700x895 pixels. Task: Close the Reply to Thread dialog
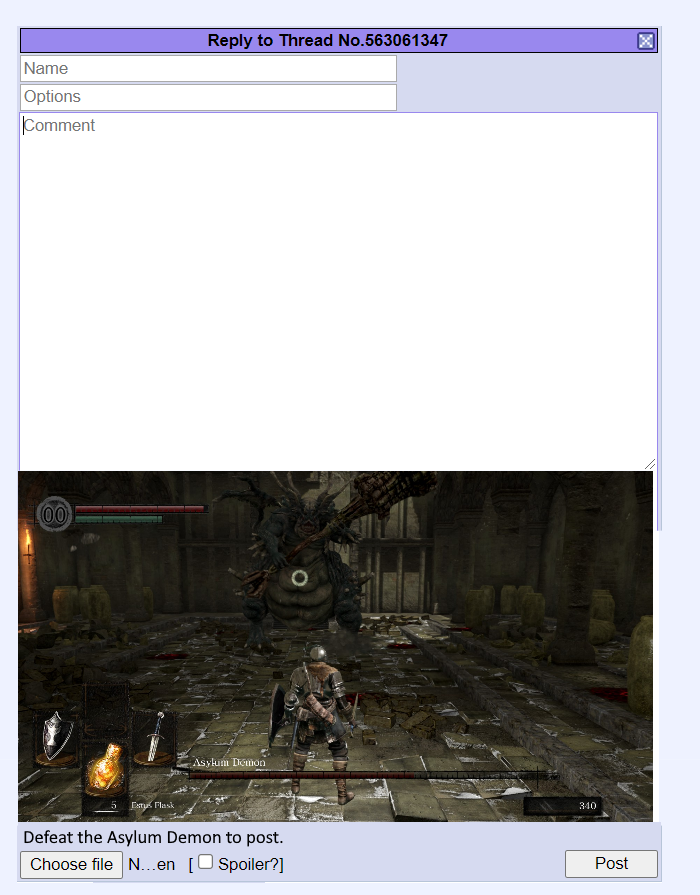click(x=646, y=41)
